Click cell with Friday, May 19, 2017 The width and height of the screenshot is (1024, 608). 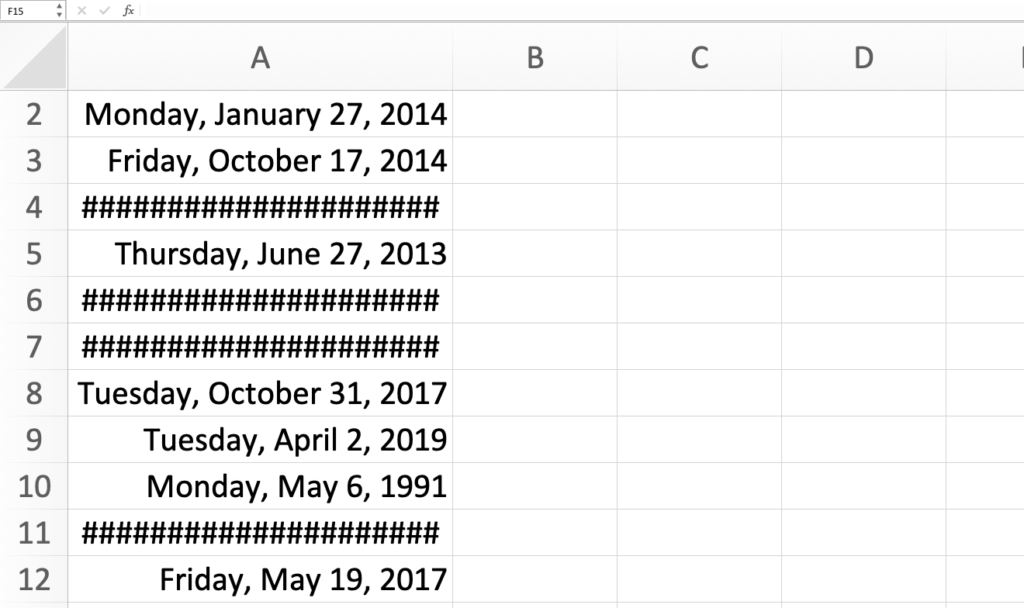pos(302,579)
